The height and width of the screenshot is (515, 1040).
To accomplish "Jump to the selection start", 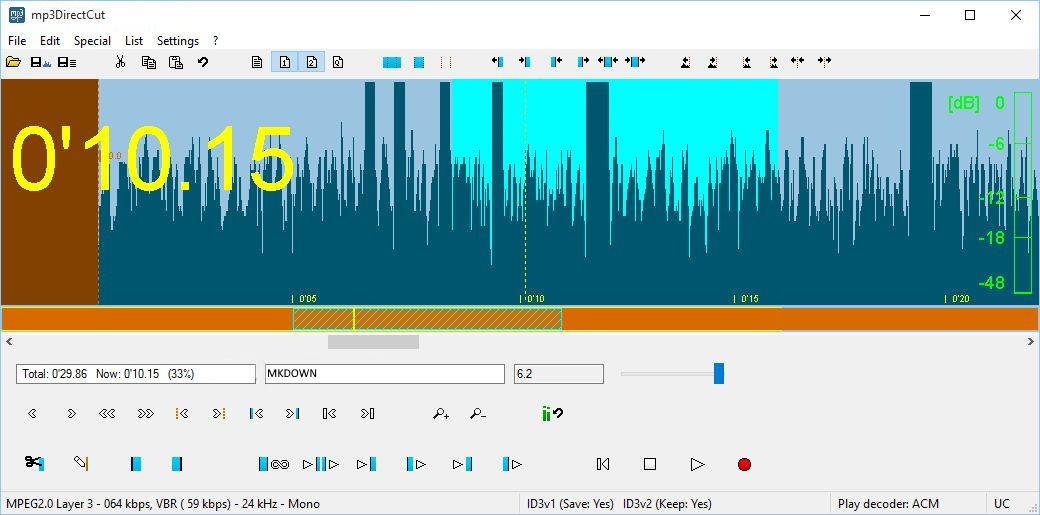I will [x=257, y=413].
